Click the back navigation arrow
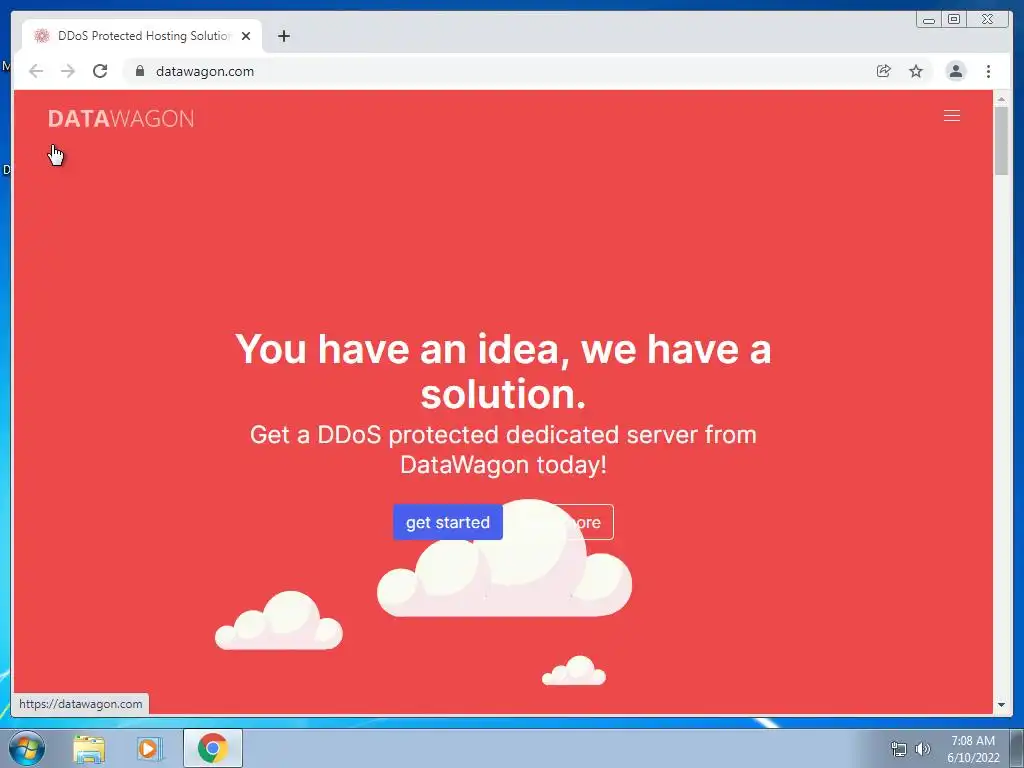This screenshot has height=768, width=1024. click(36, 71)
